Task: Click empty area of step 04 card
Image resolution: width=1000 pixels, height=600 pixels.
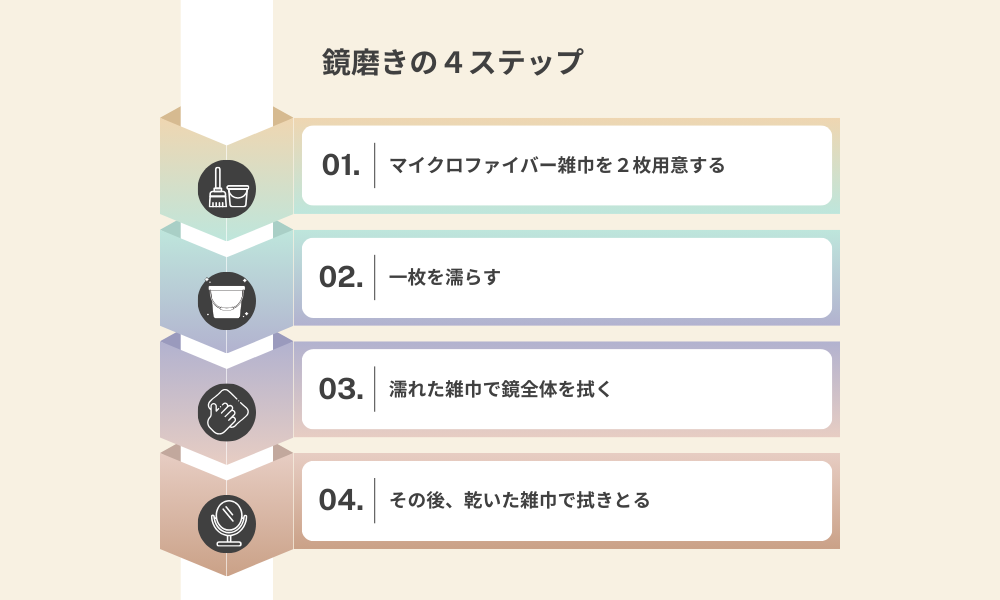Action: (740, 501)
